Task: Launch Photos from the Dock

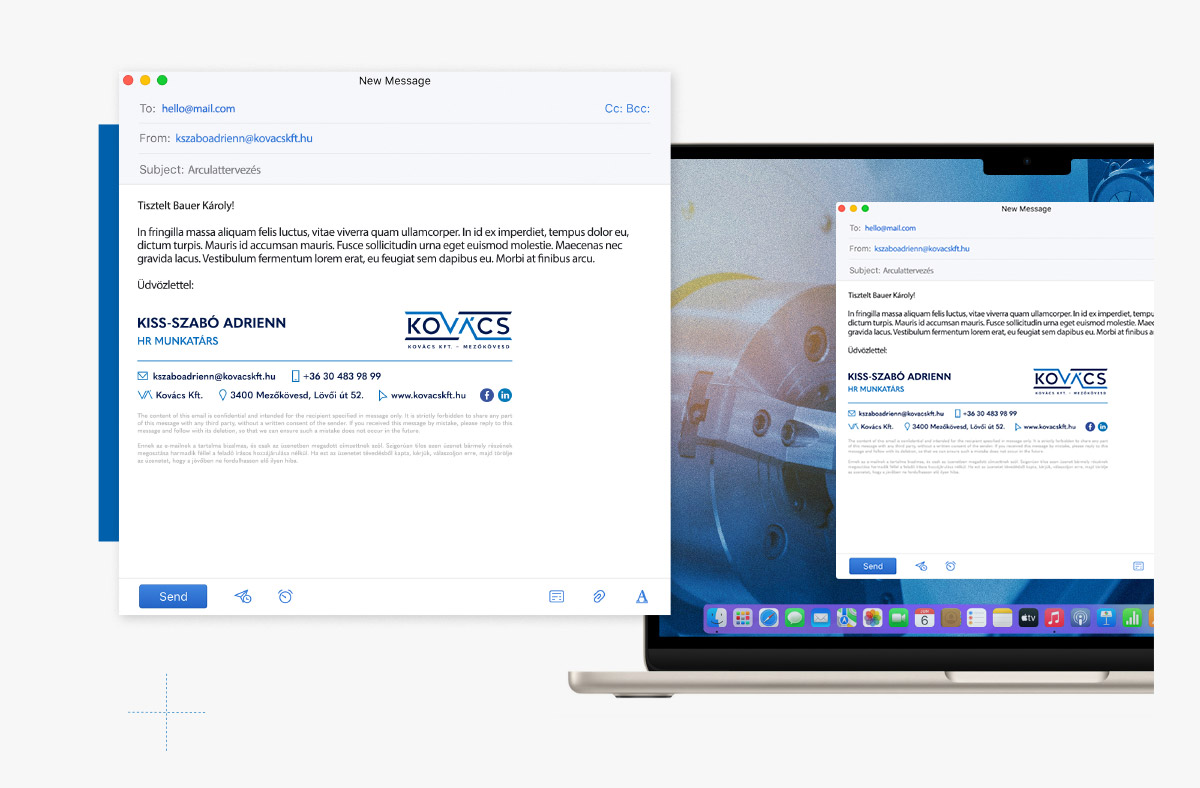Action: [x=873, y=618]
